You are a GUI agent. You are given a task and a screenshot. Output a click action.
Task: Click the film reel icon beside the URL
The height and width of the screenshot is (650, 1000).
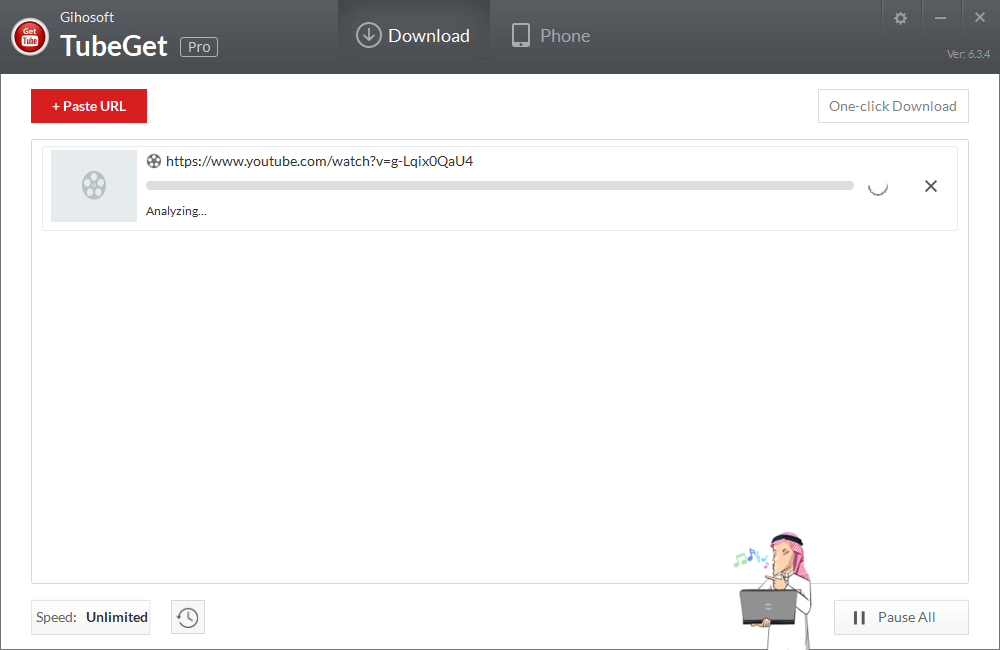pos(154,161)
